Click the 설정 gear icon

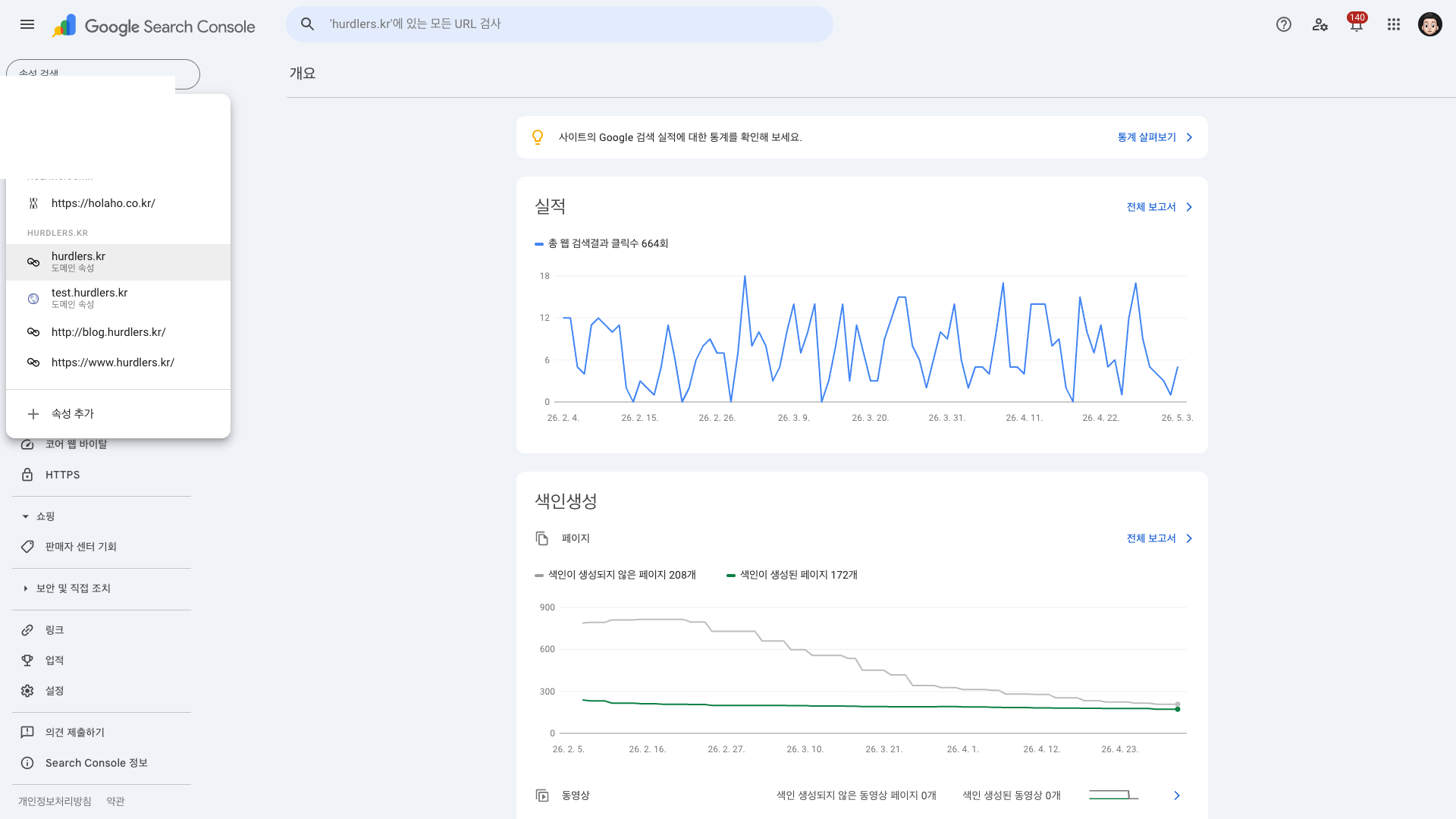pos(27,691)
